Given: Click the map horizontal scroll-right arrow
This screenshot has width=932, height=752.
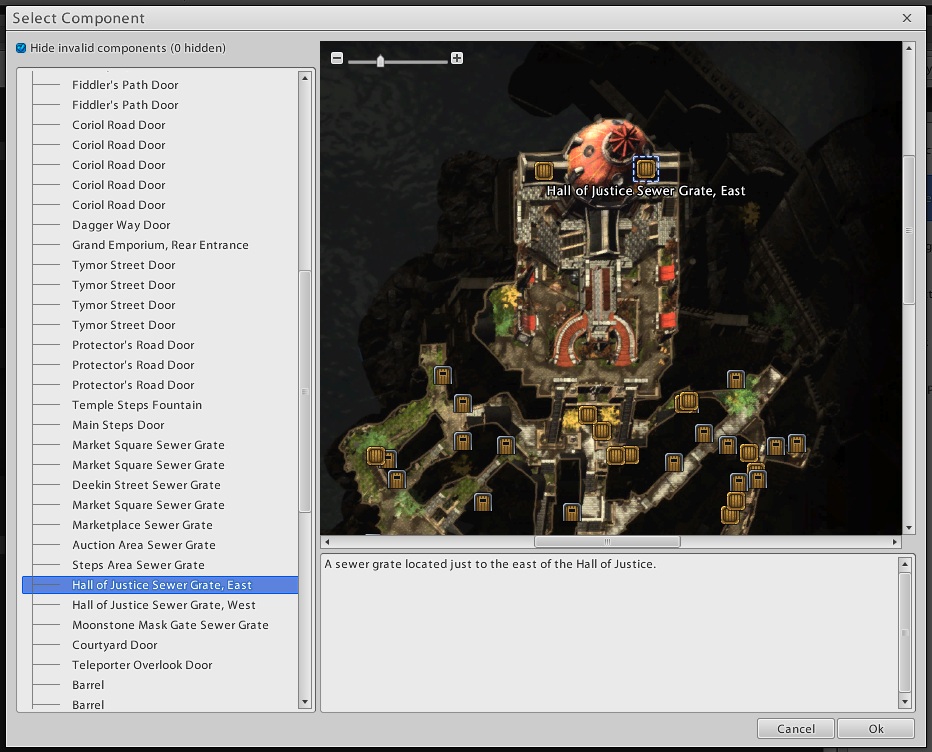Looking at the screenshot, I should 895,542.
